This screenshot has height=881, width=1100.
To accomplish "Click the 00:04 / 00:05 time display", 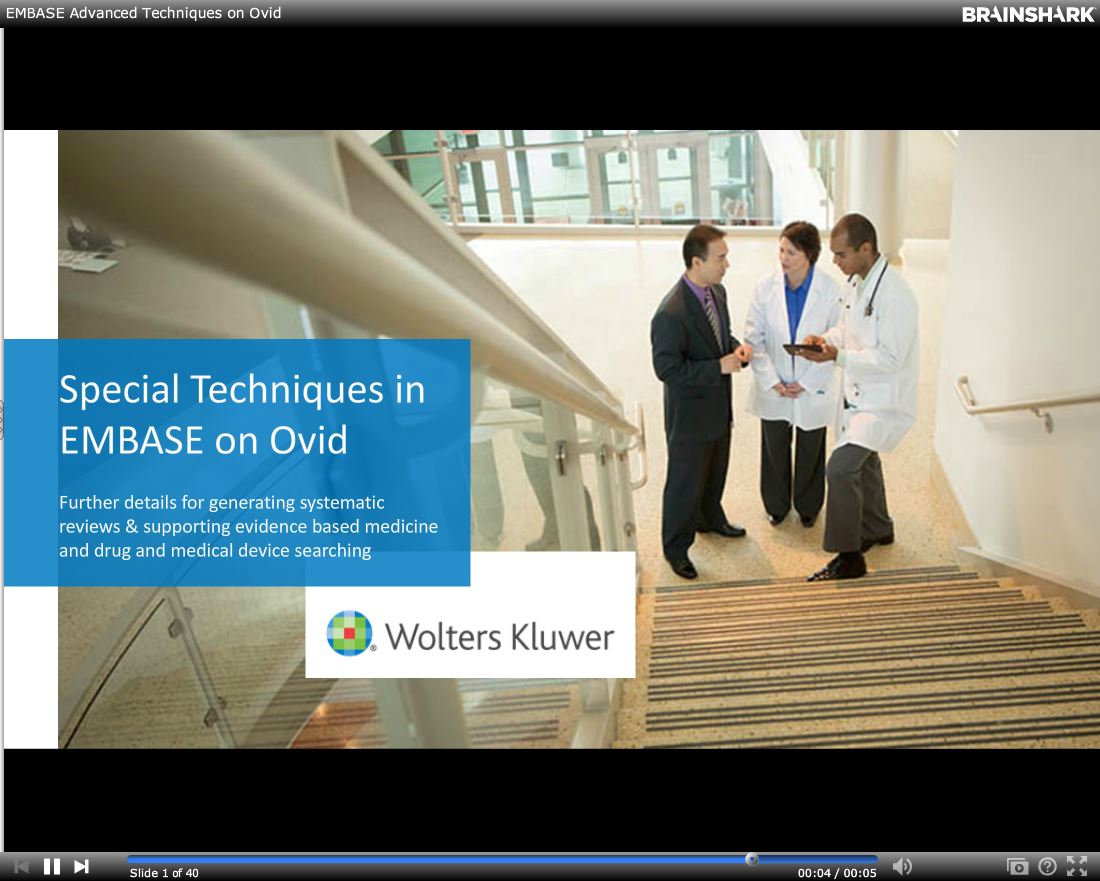I will pyautogui.click(x=837, y=873).
